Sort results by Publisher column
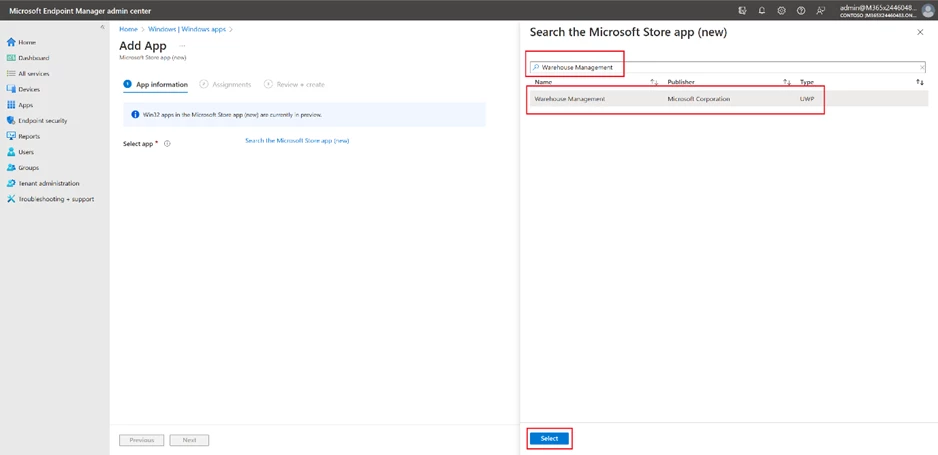 (681, 82)
